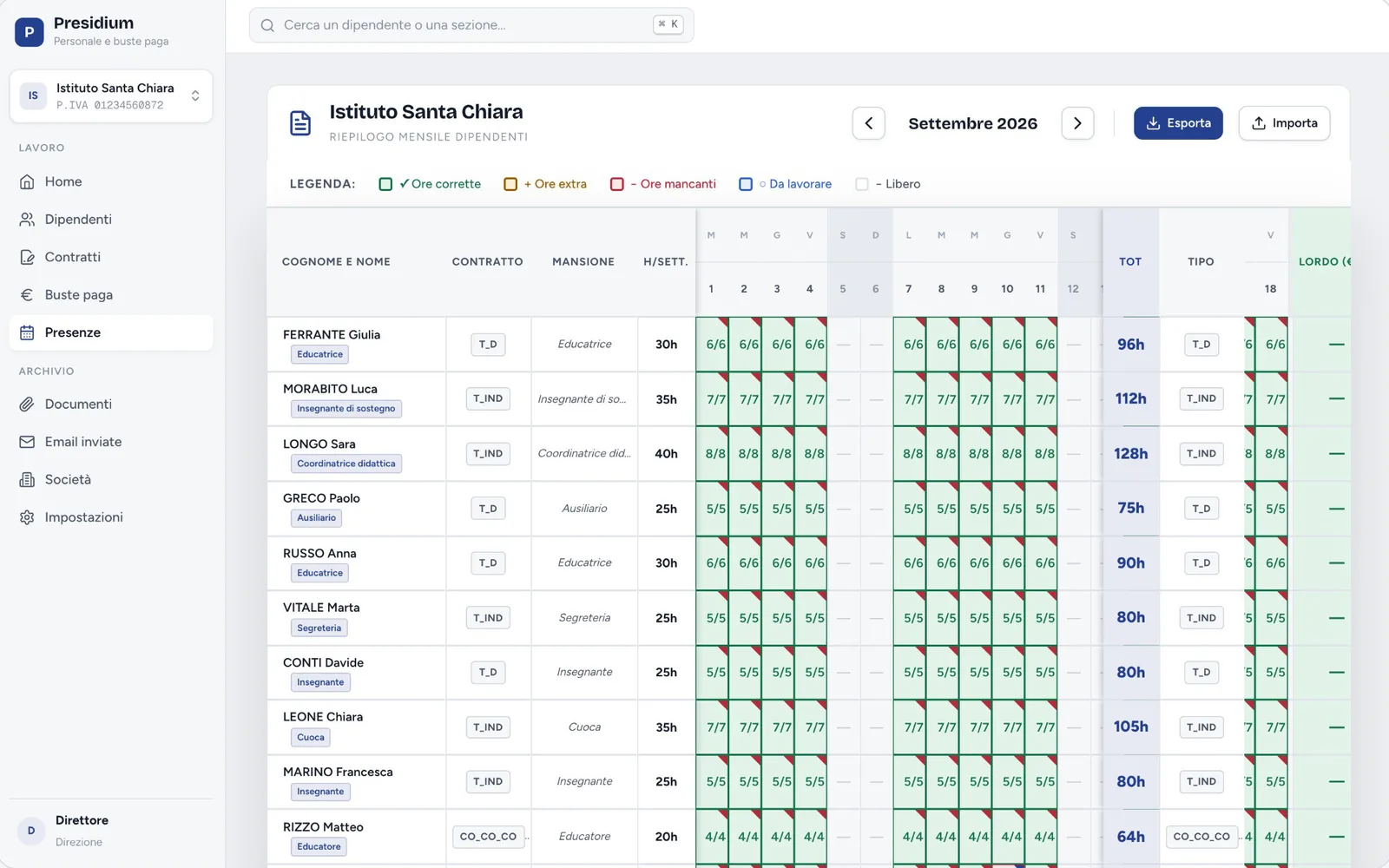Toggle Da lavorare legend checkbox
Viewport: 1389px width, 868px height.
click(x=746, y=184)
